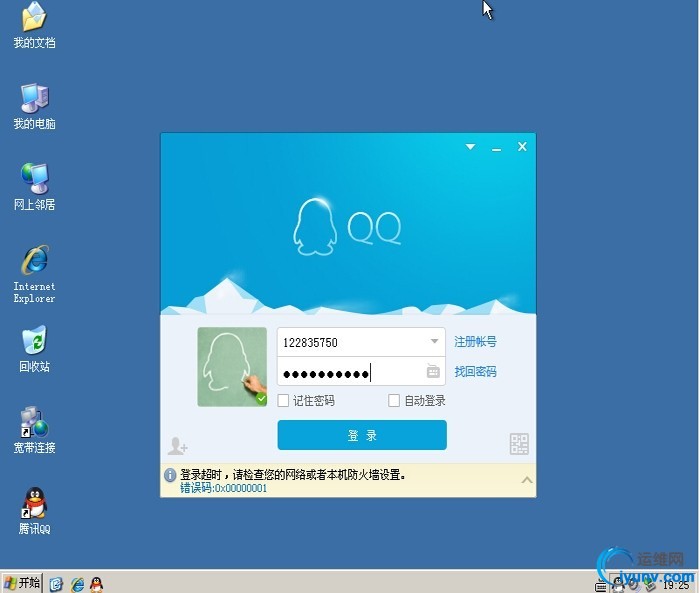The image size is (700, 593).
Task: Click the info icon in the error bar
Action: pos(170,475)
